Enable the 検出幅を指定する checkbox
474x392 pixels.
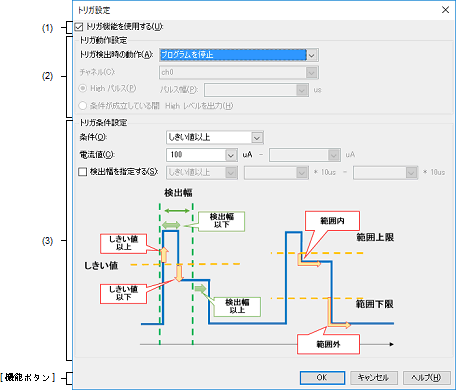coord(82,172)
